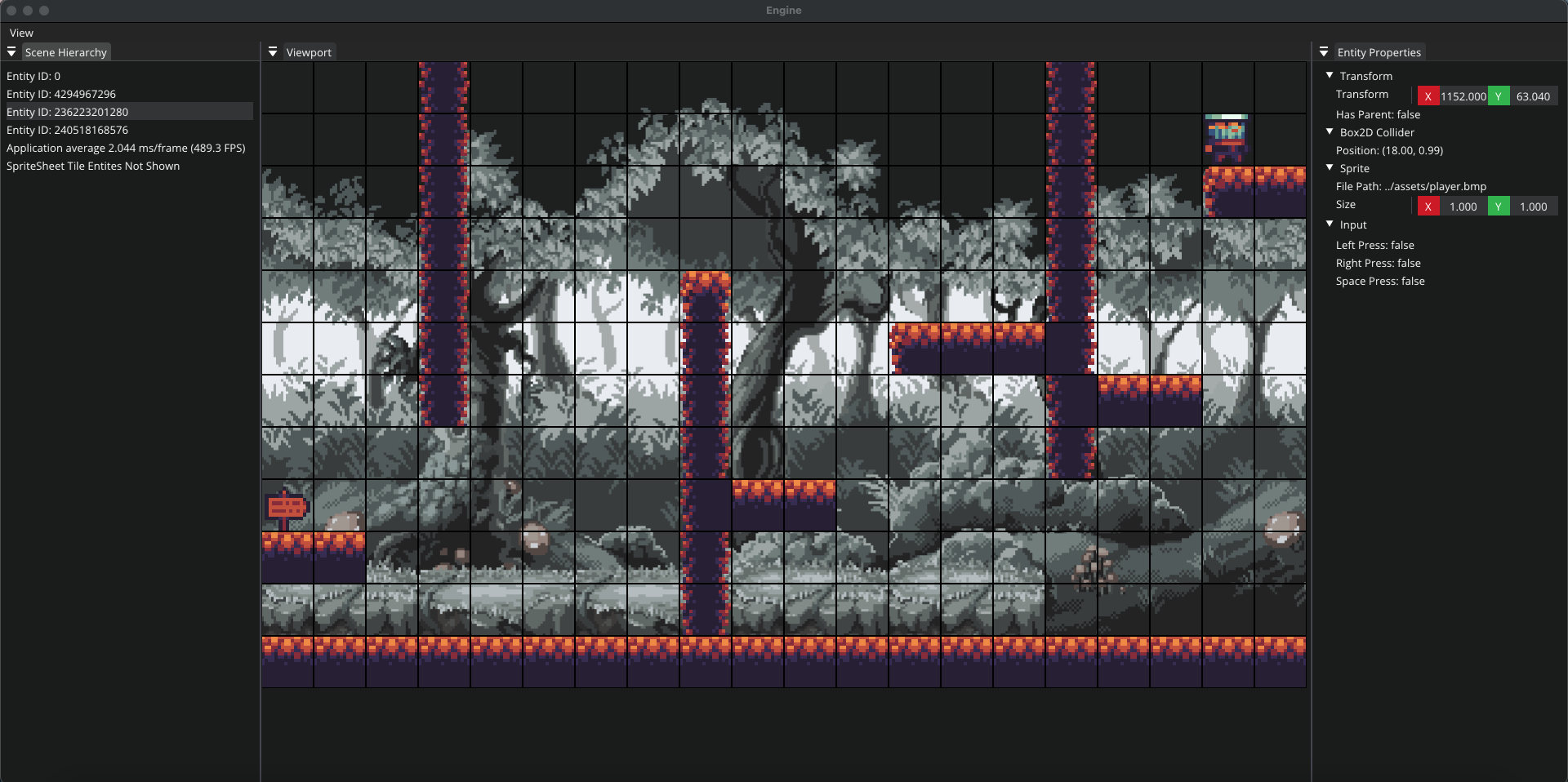This screenshot has height=782, width=1568.
Task: Click Transform green Y axis button
Action: (1499, 96)
